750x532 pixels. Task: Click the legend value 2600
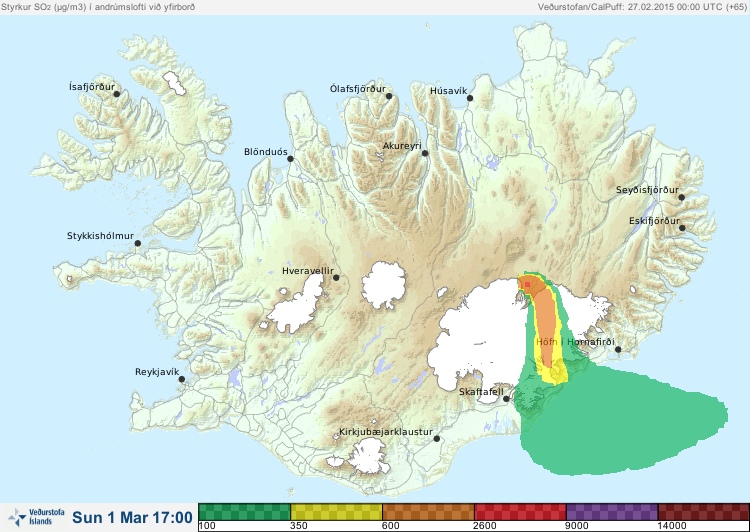485,526
